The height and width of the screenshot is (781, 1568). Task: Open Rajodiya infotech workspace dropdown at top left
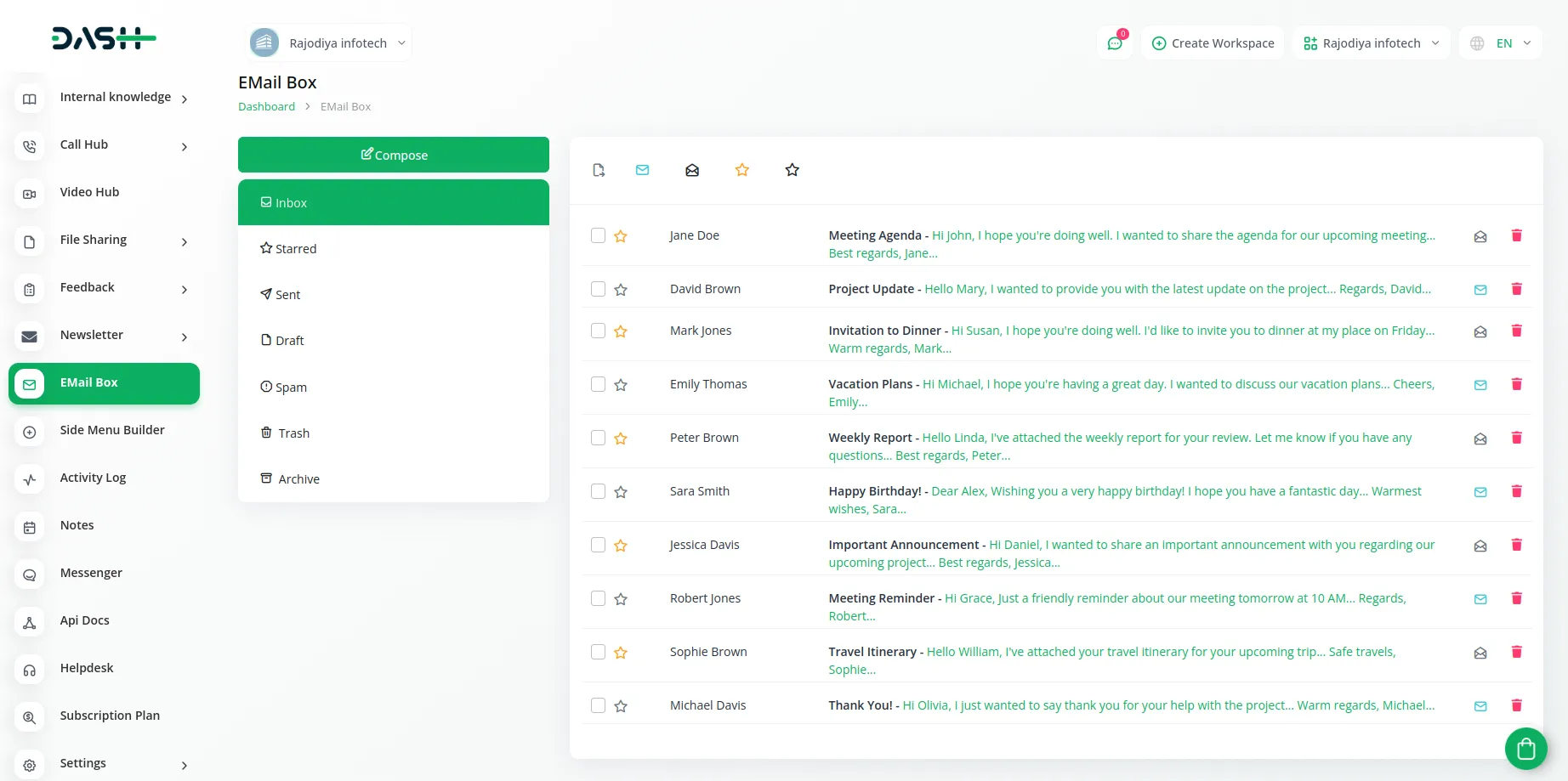point(329,42)
